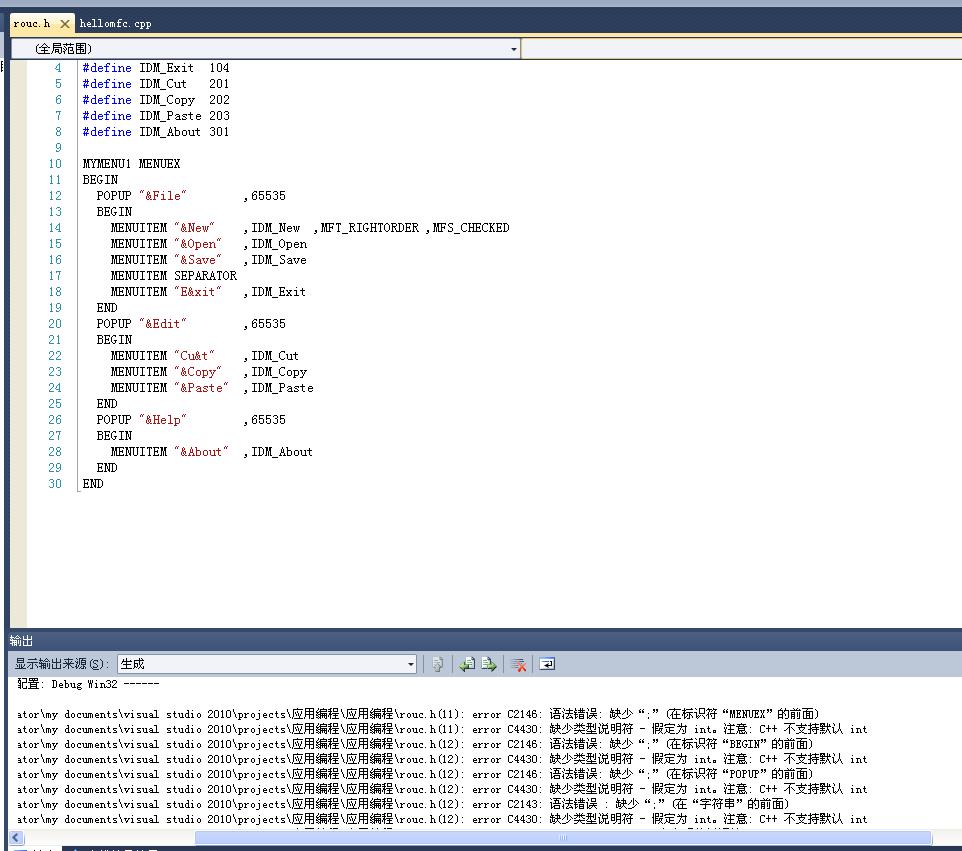Open the empty members dropdown on right
The height and width of the screenshot is (851, 962).
[740, 49]
